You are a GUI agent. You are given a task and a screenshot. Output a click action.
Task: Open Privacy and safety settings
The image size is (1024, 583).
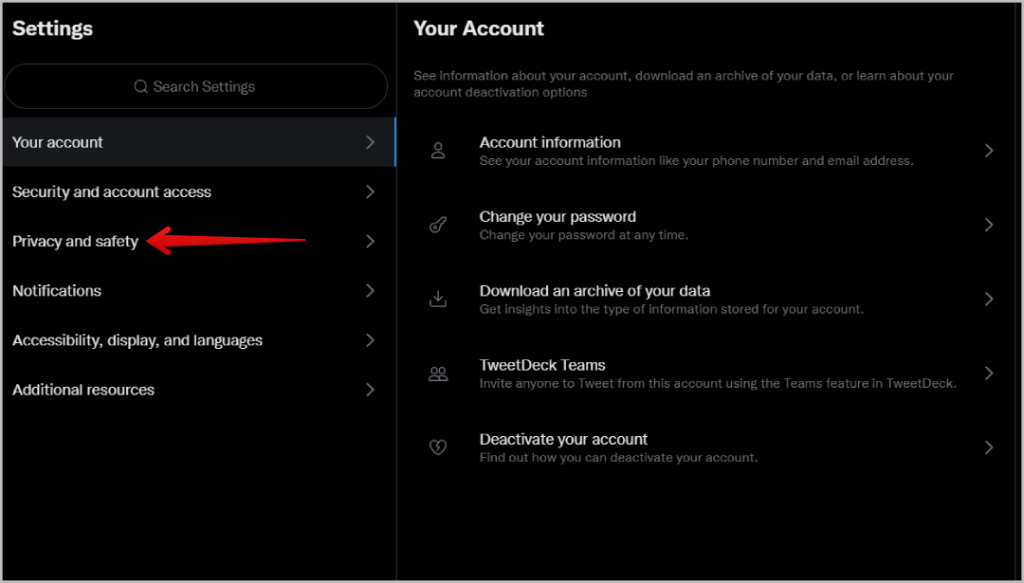point(199,242)
